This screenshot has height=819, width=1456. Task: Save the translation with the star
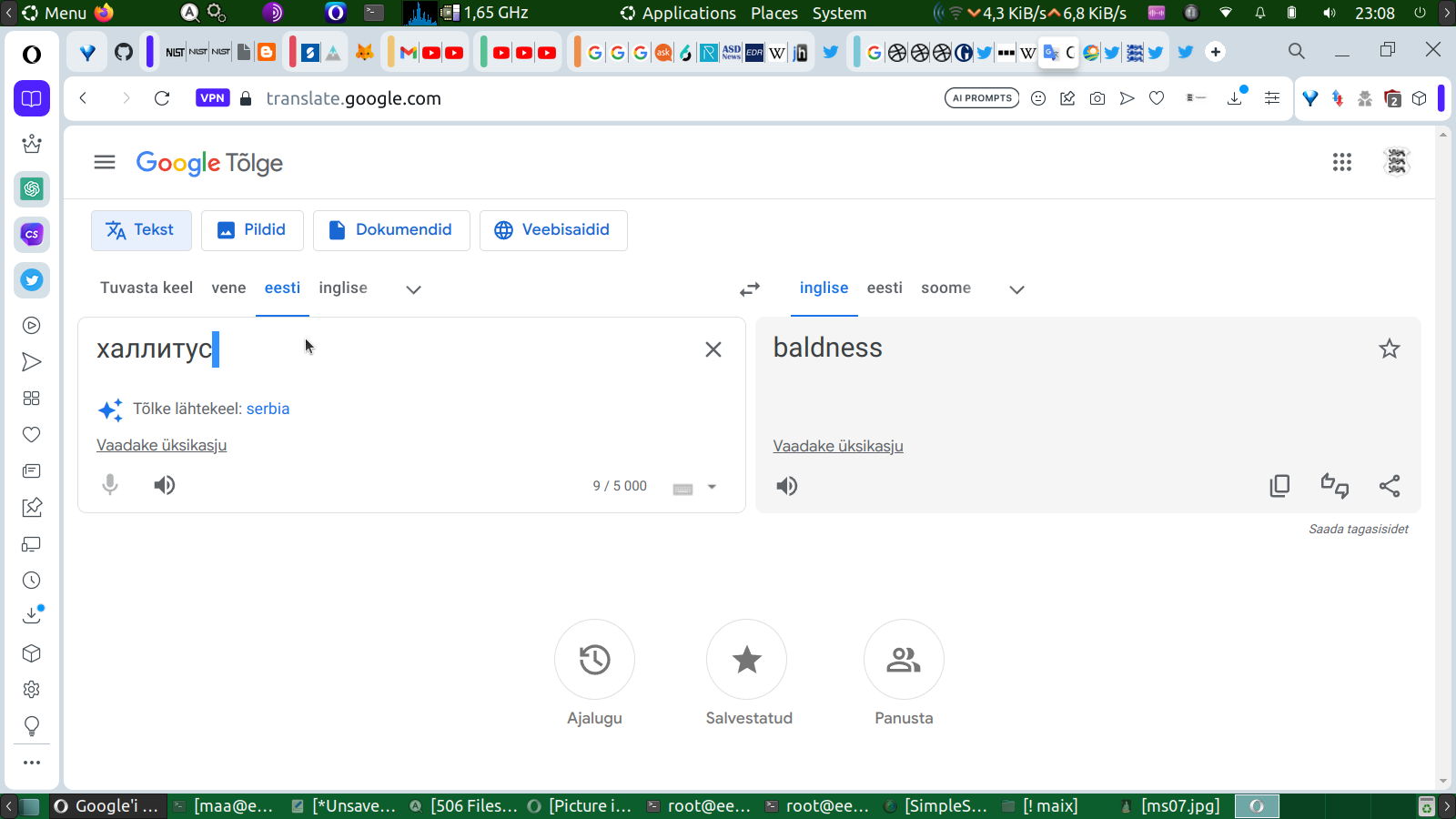[1390, 349]
